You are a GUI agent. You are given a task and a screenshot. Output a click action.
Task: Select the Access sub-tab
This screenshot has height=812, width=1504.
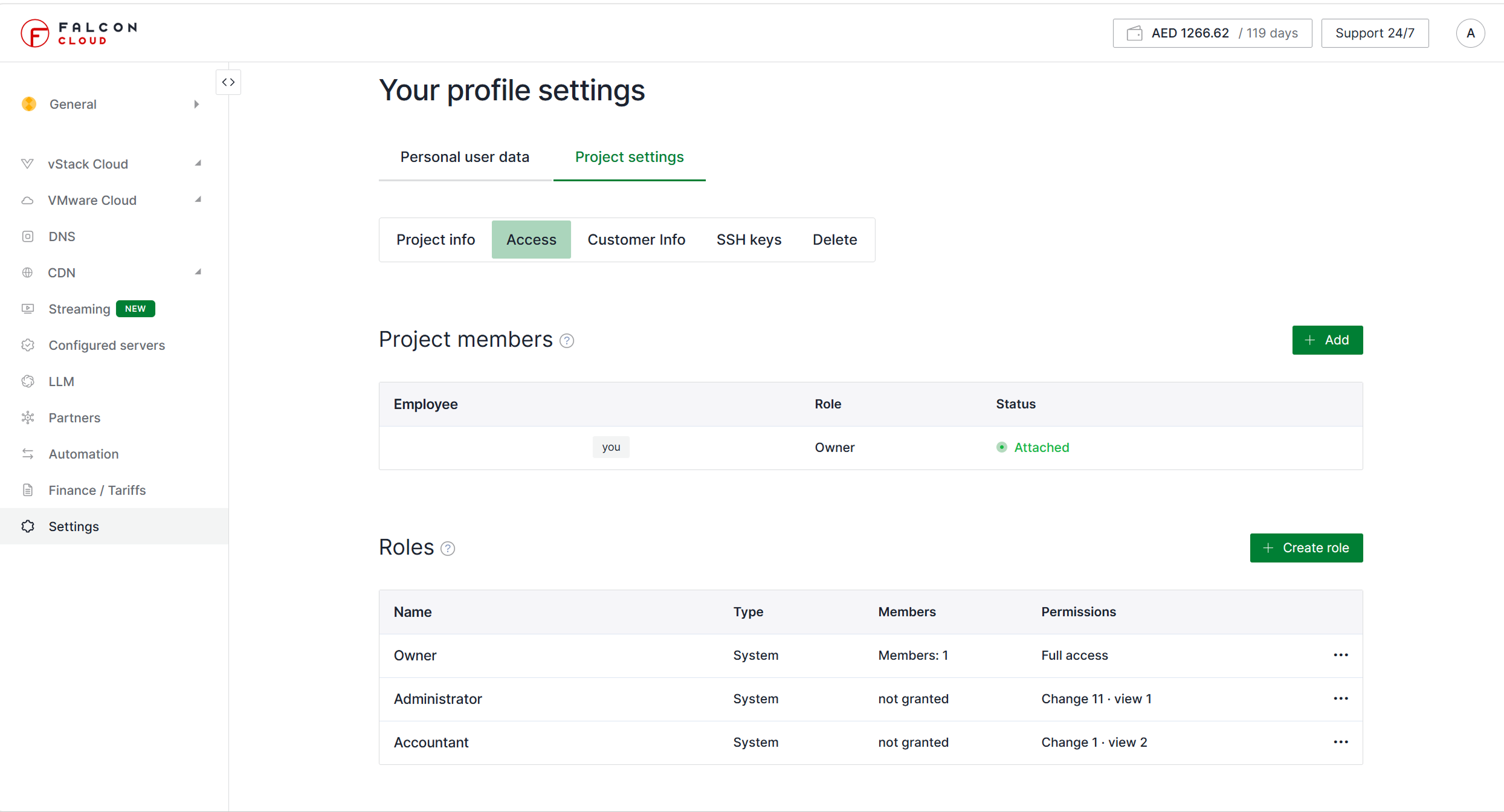pos(531,240)
